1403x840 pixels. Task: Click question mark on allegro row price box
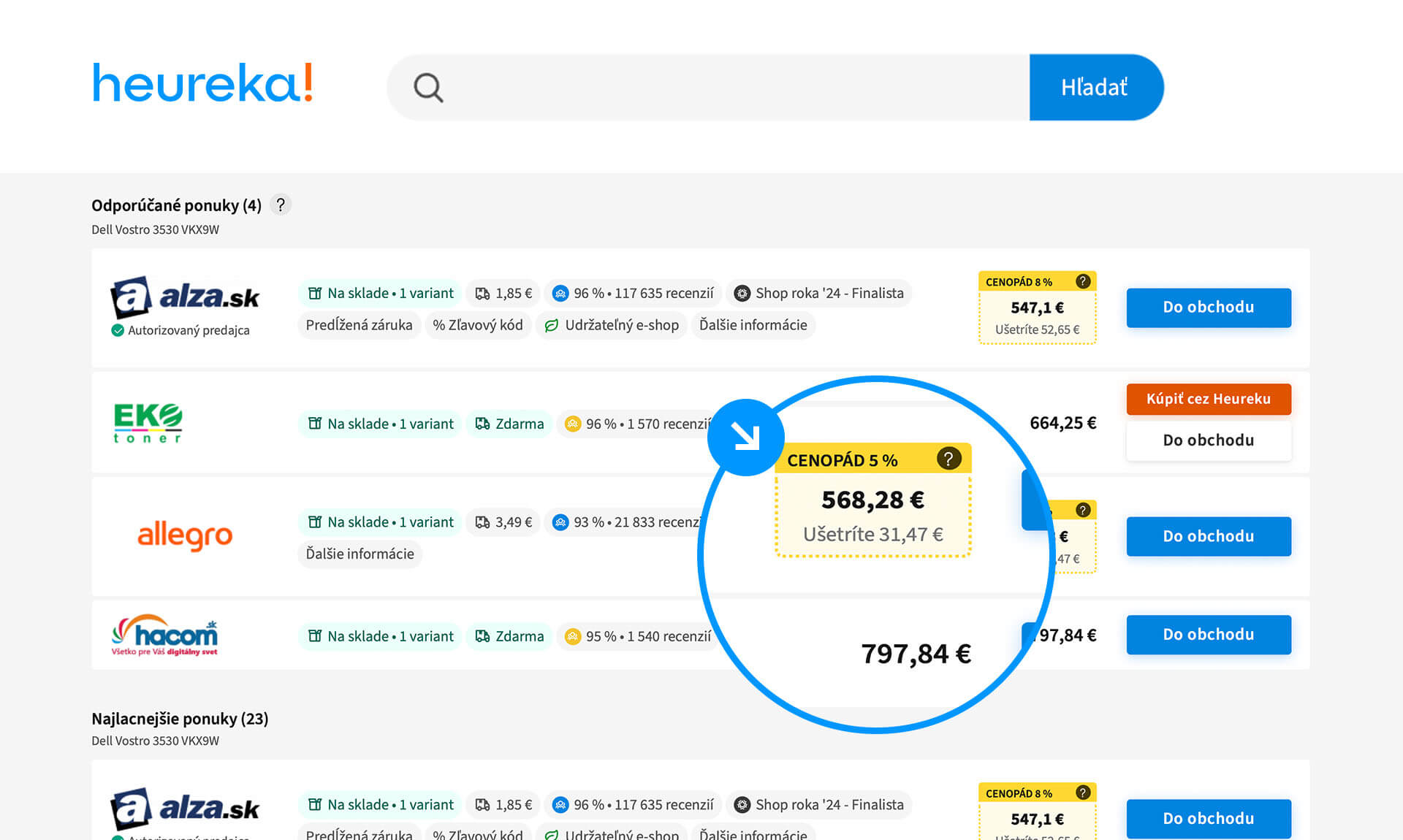point(1083,510)
